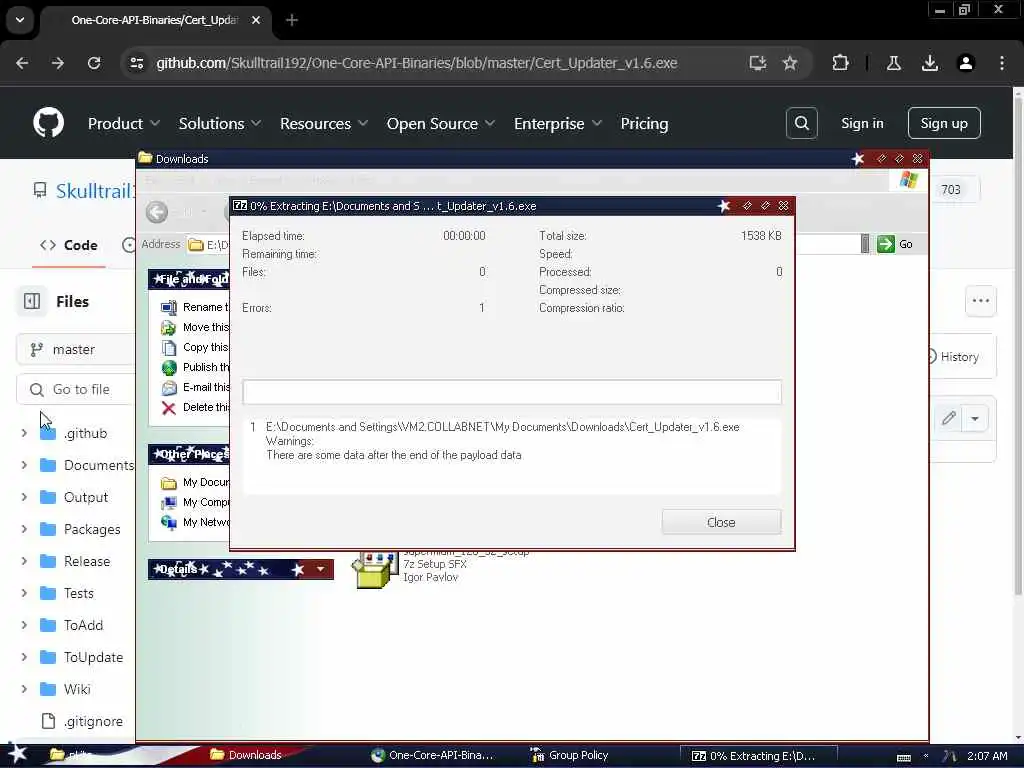Switch to One-Core-API-Bina taskbar button
This screenshot has width=1024, height=768.
(432, 755)
